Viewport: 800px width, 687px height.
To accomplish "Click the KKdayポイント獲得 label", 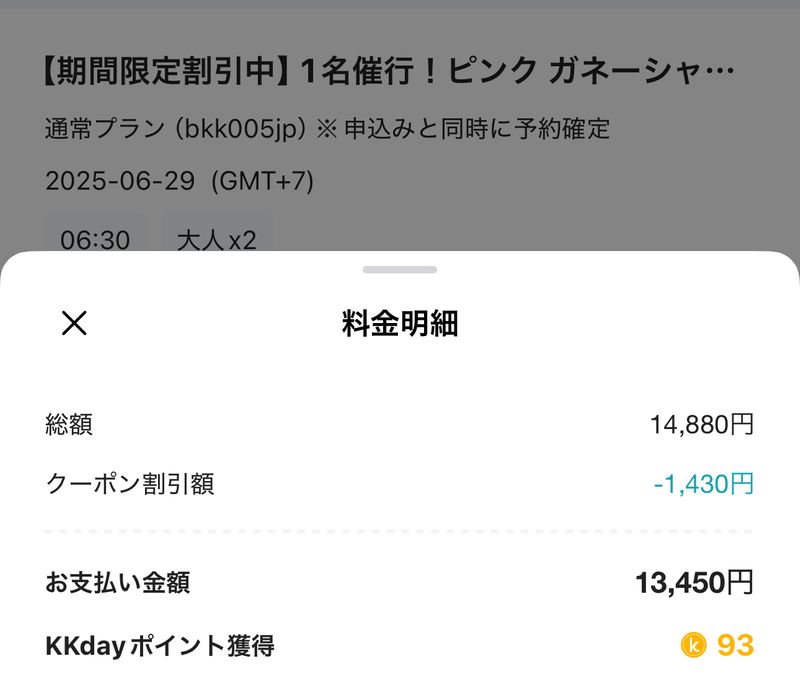I will click(160, 645).
